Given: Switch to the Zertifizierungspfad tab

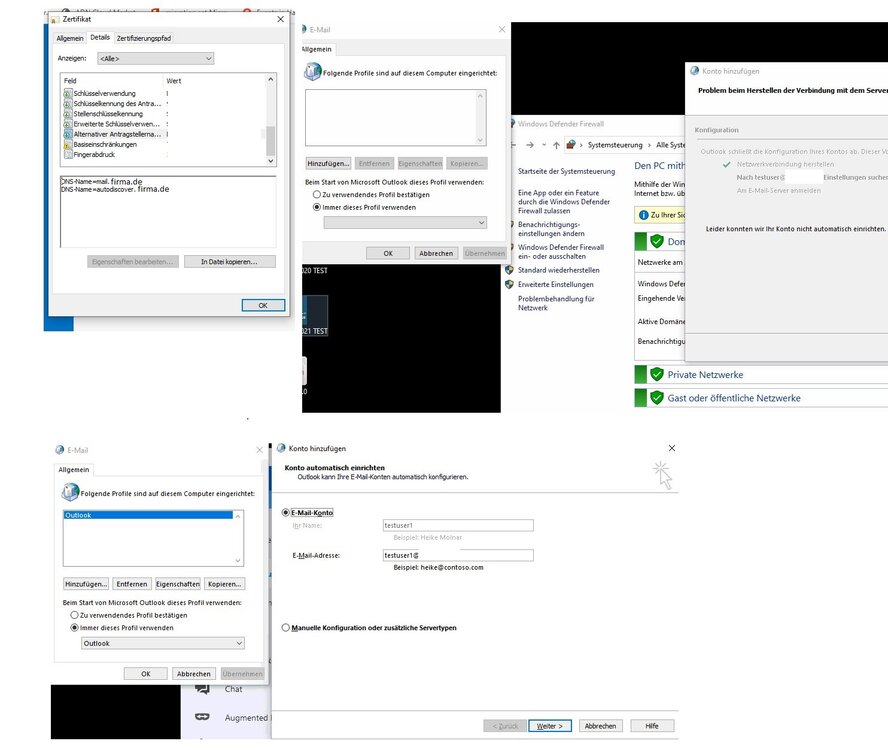Looking at the screenshot, I should pos(145,38).
